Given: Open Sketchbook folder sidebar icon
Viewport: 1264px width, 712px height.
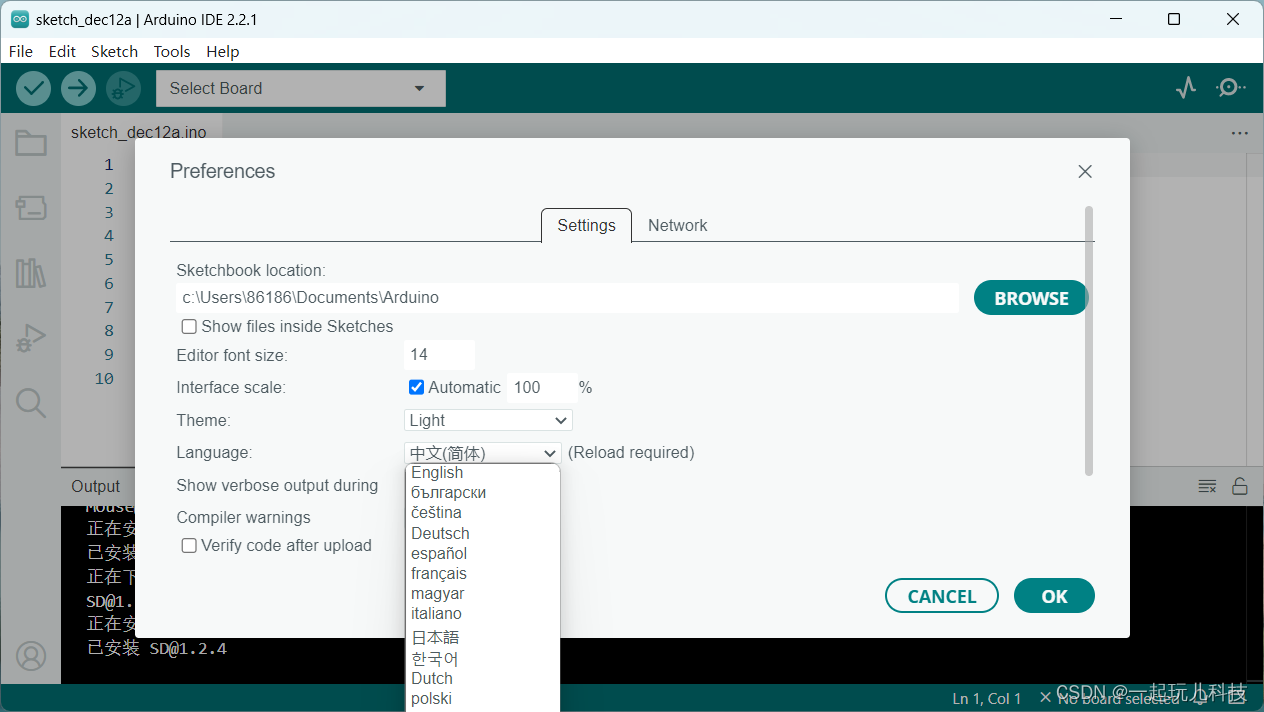Looking at the screenshot, I should coord(31,143).
